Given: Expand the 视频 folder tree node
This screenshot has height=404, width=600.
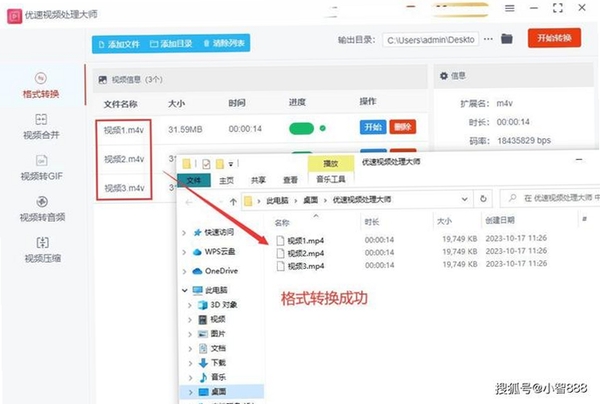Looking at the screenshot, I should 190,320.
